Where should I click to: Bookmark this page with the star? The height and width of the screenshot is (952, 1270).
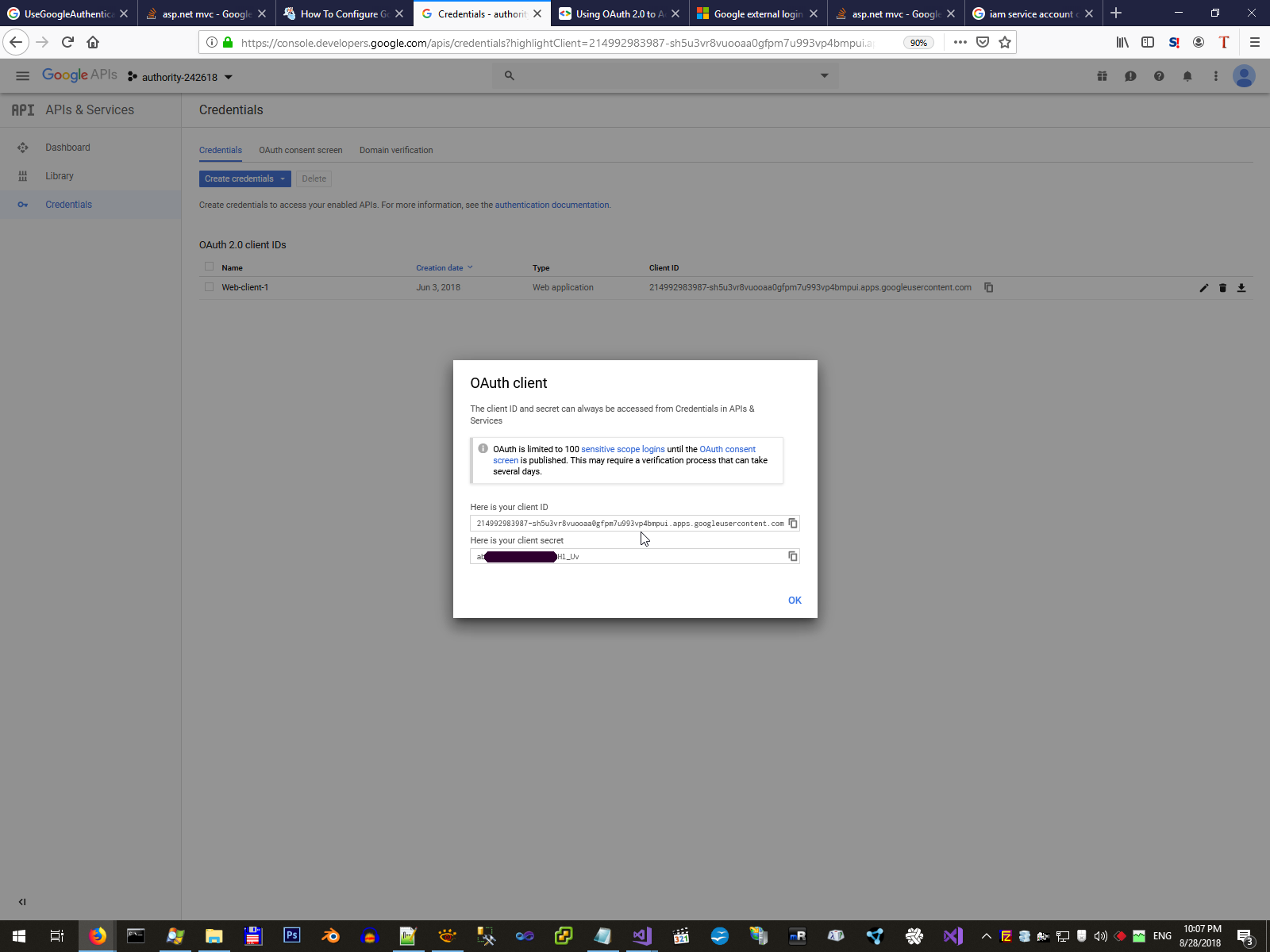click(1005, 42)
